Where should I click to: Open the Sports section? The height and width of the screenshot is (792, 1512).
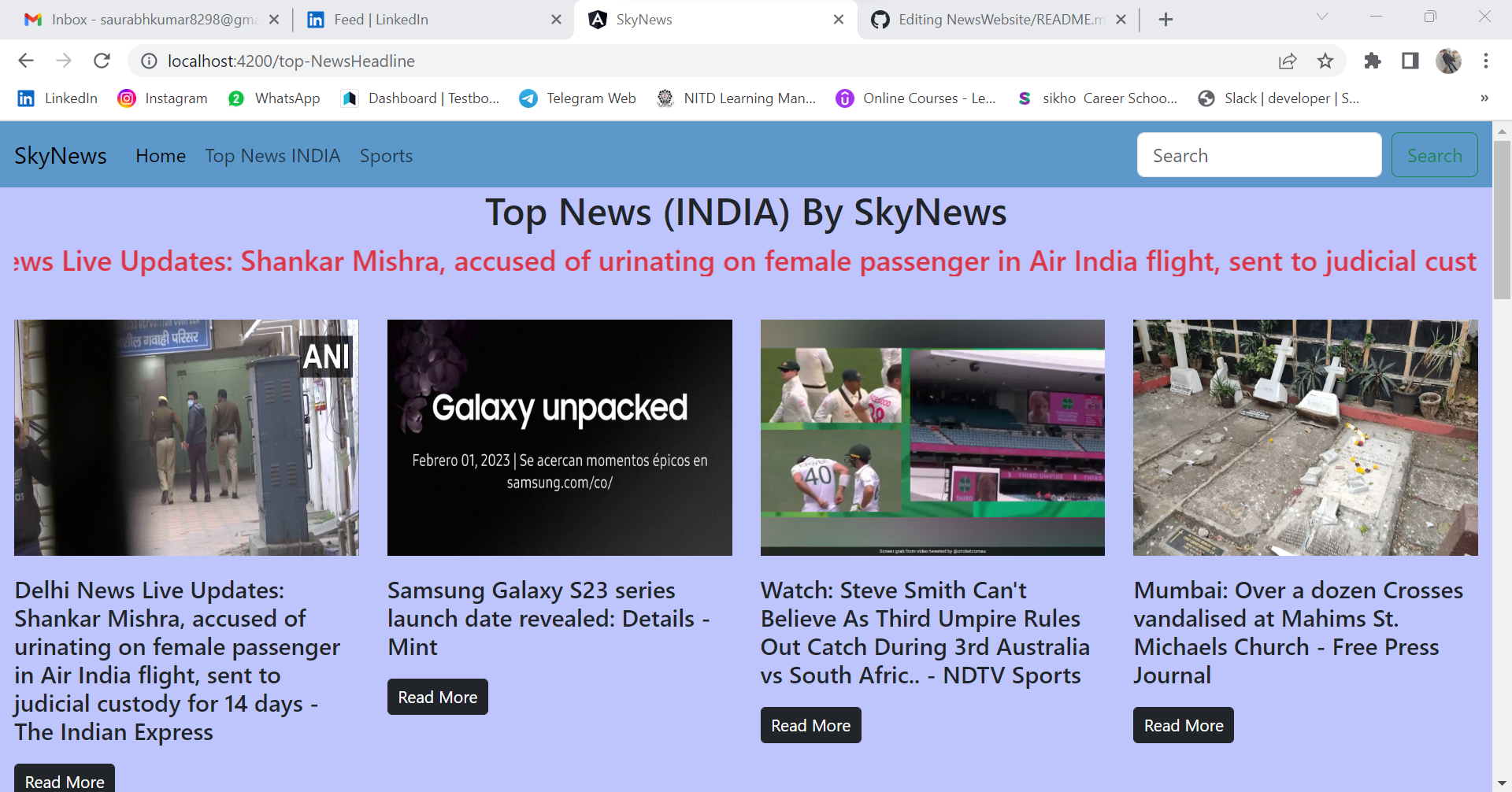tap(385, 155)
